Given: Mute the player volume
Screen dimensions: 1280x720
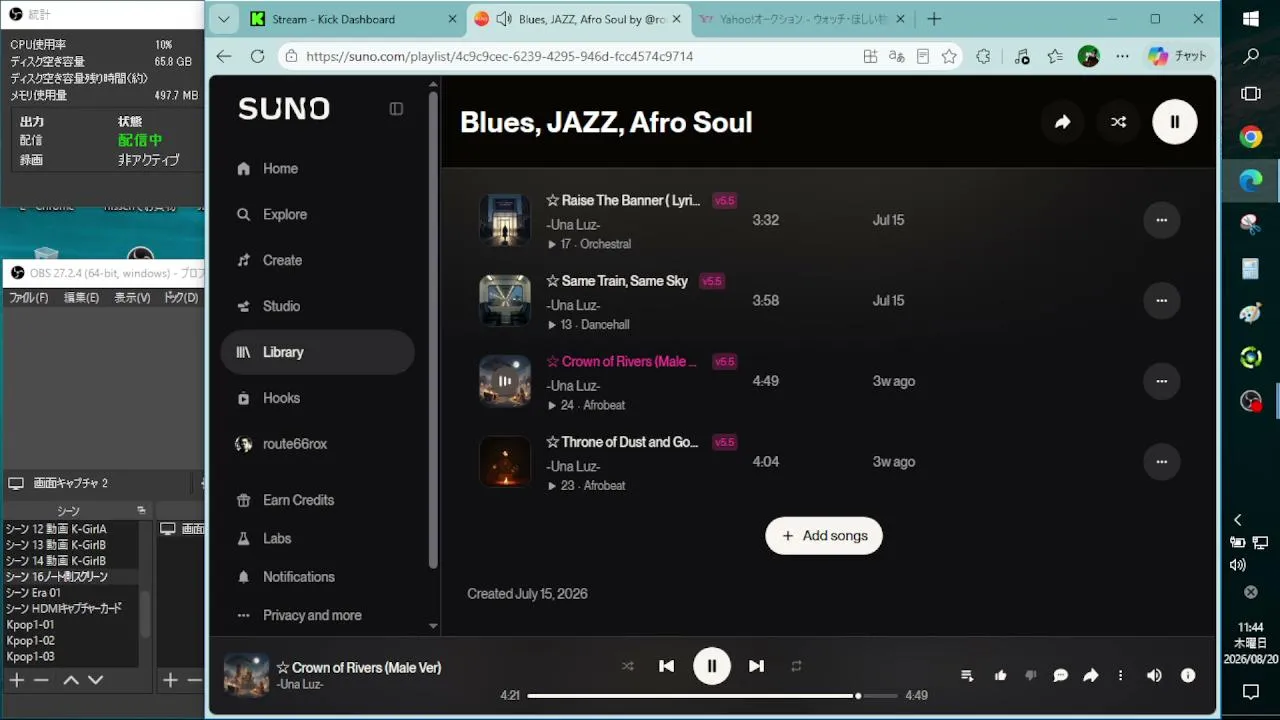Looking at the screenshot, I should (x=1154, y=676).
